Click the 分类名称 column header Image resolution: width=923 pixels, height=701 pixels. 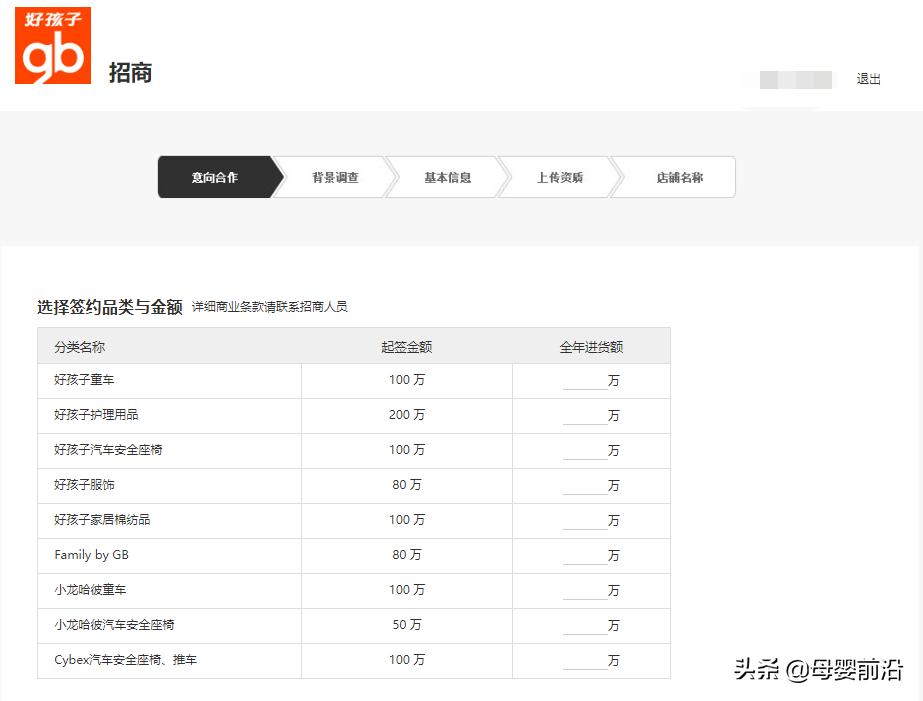pyautogui.click(x=79, y=347)
